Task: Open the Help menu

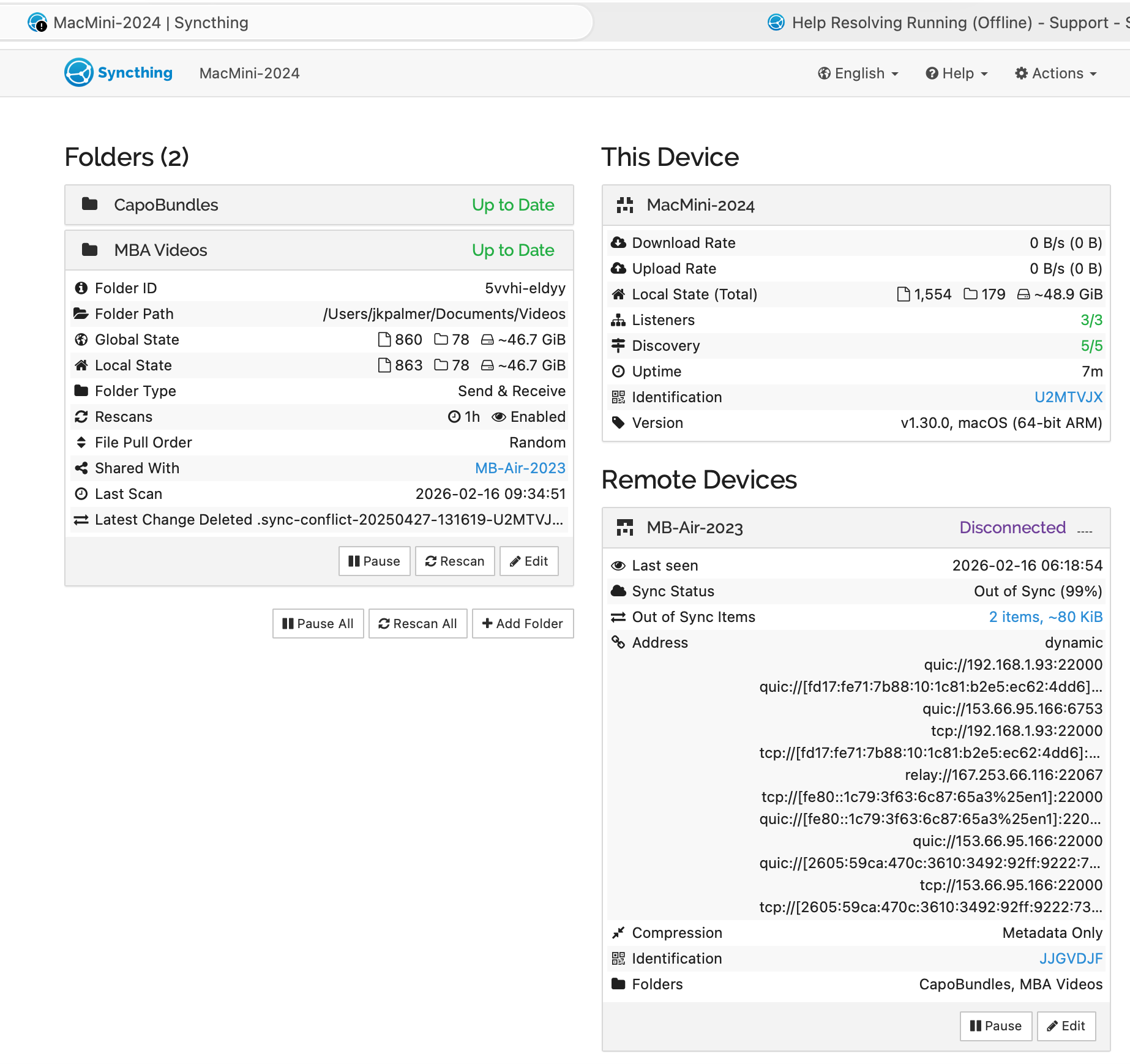Action: click(957, 73)
